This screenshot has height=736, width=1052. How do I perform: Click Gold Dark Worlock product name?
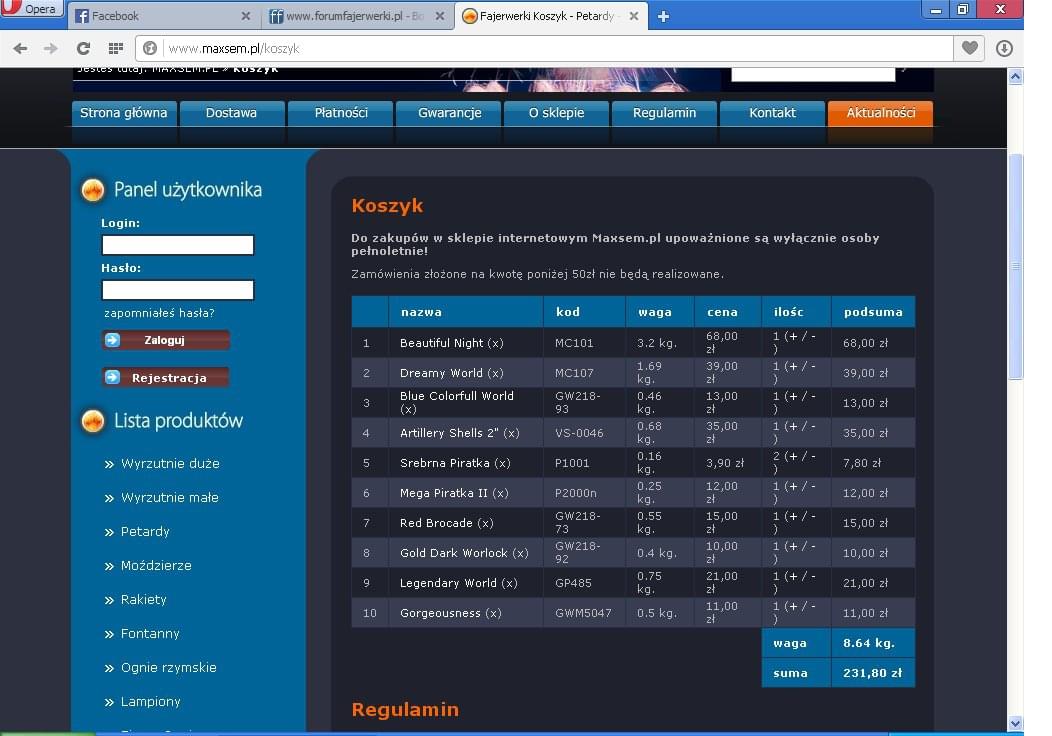454,553
